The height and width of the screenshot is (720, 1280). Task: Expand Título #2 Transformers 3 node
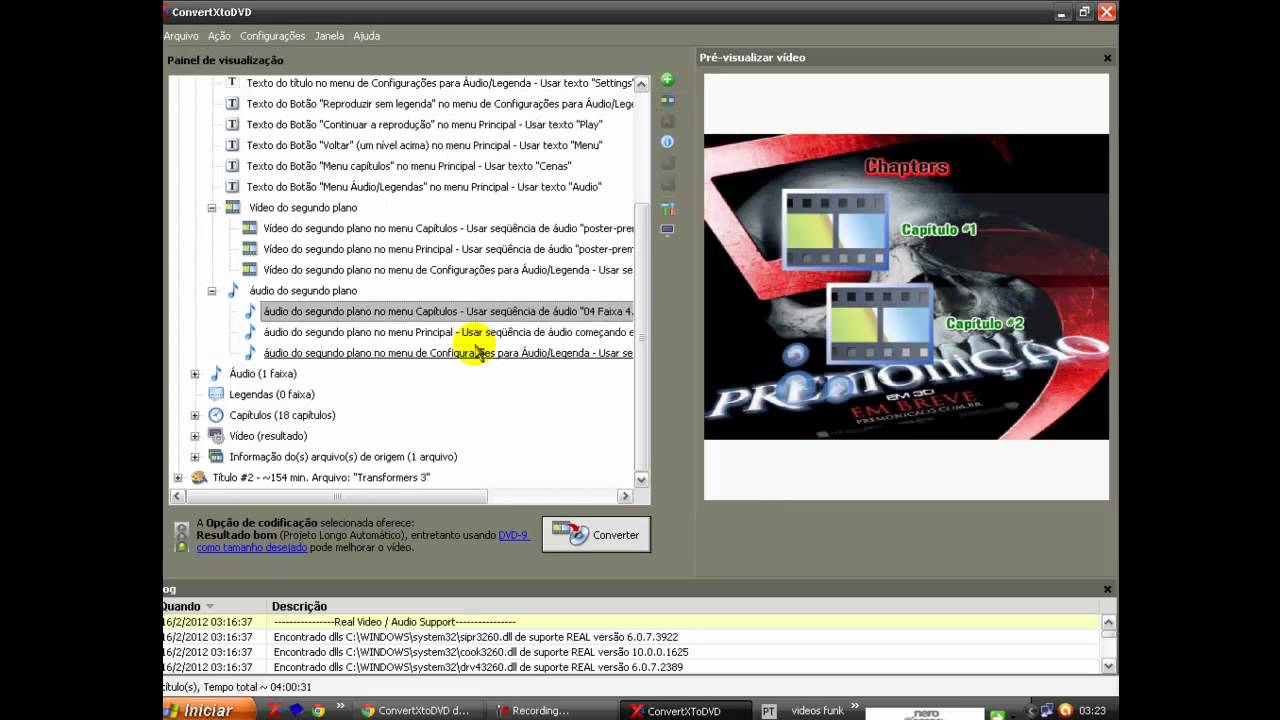[x=178, y=478]
